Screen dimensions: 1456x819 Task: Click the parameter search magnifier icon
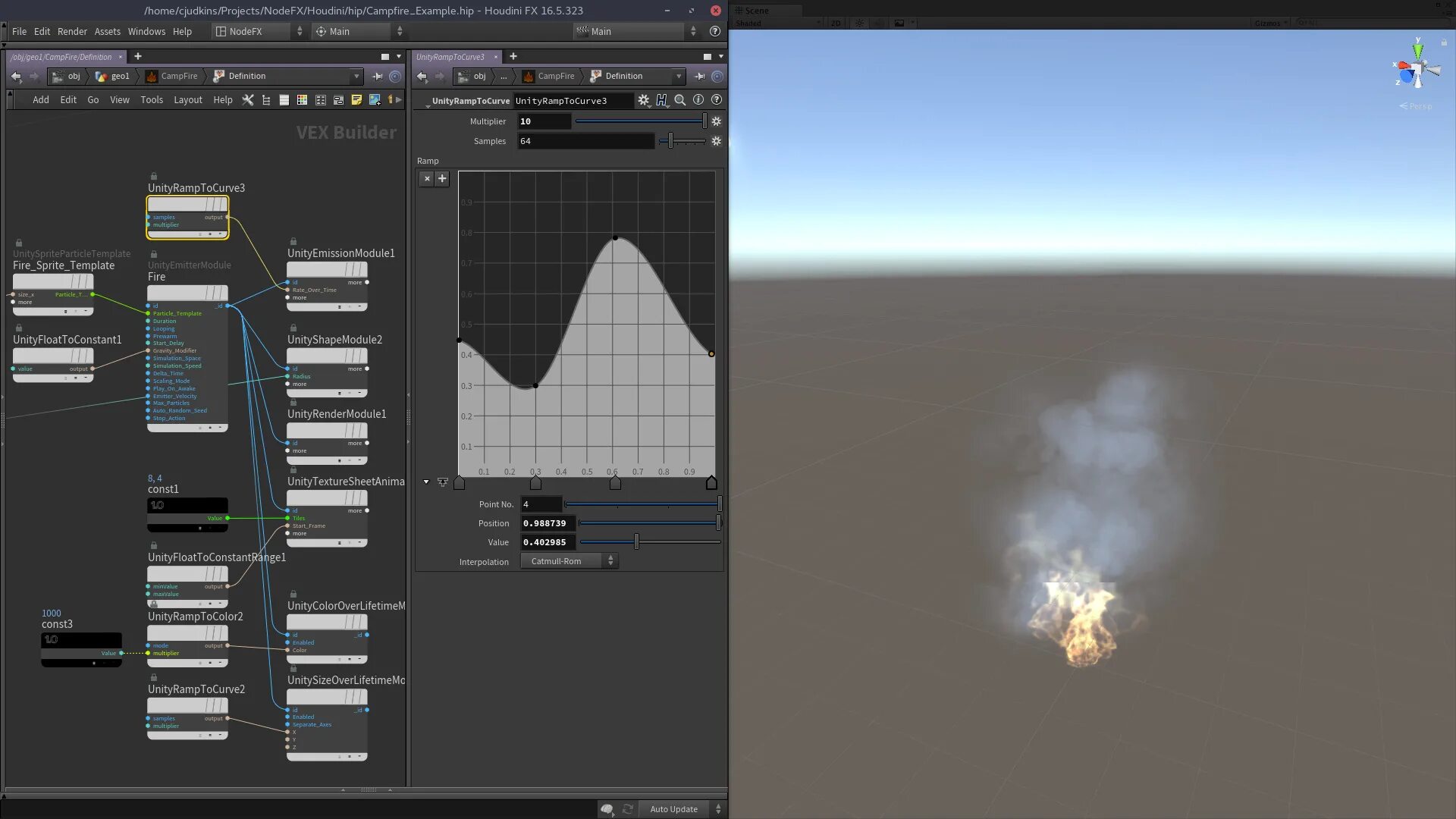click(x=680, y=100)
